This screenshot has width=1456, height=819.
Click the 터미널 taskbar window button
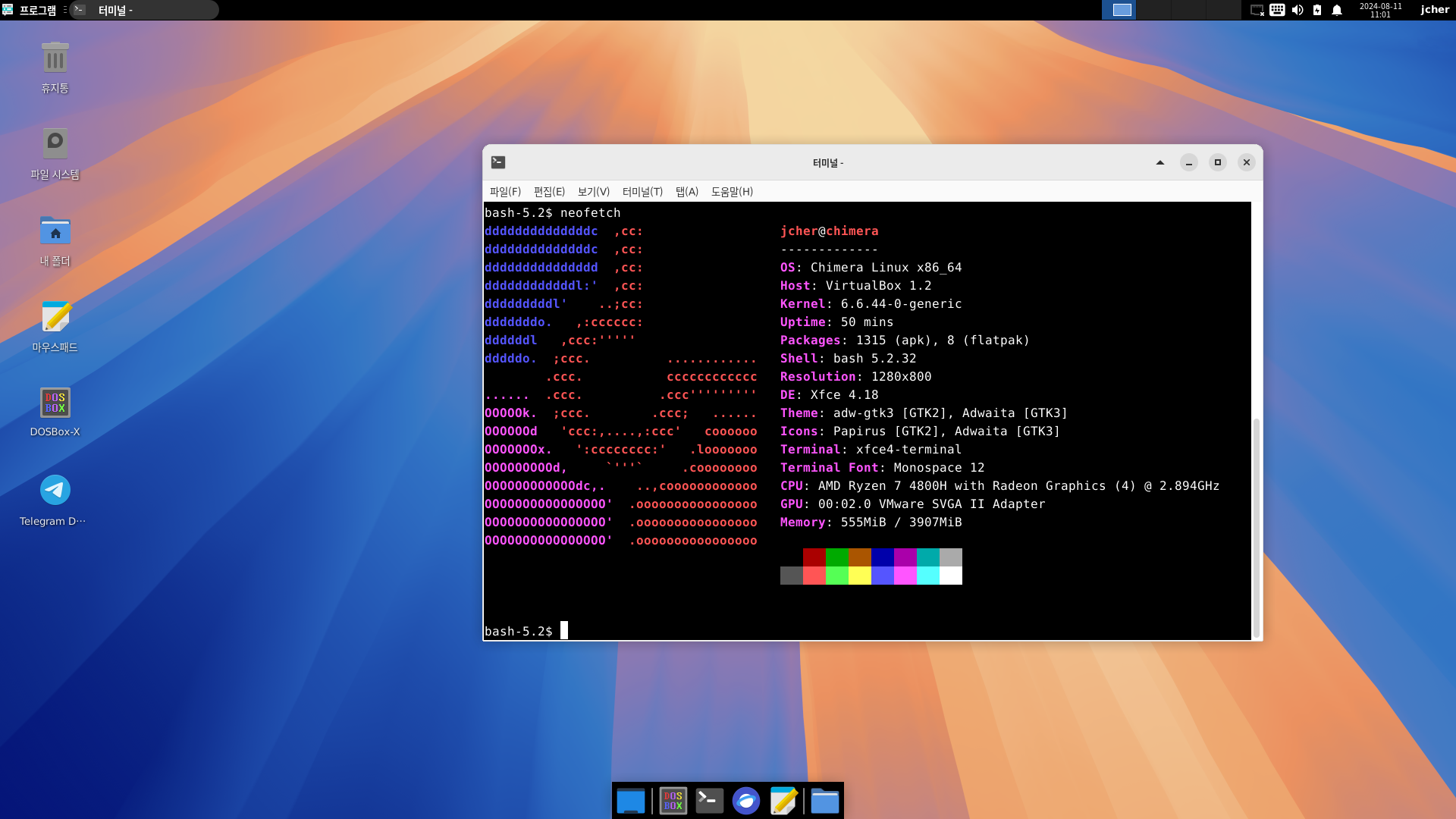[144, 10]
